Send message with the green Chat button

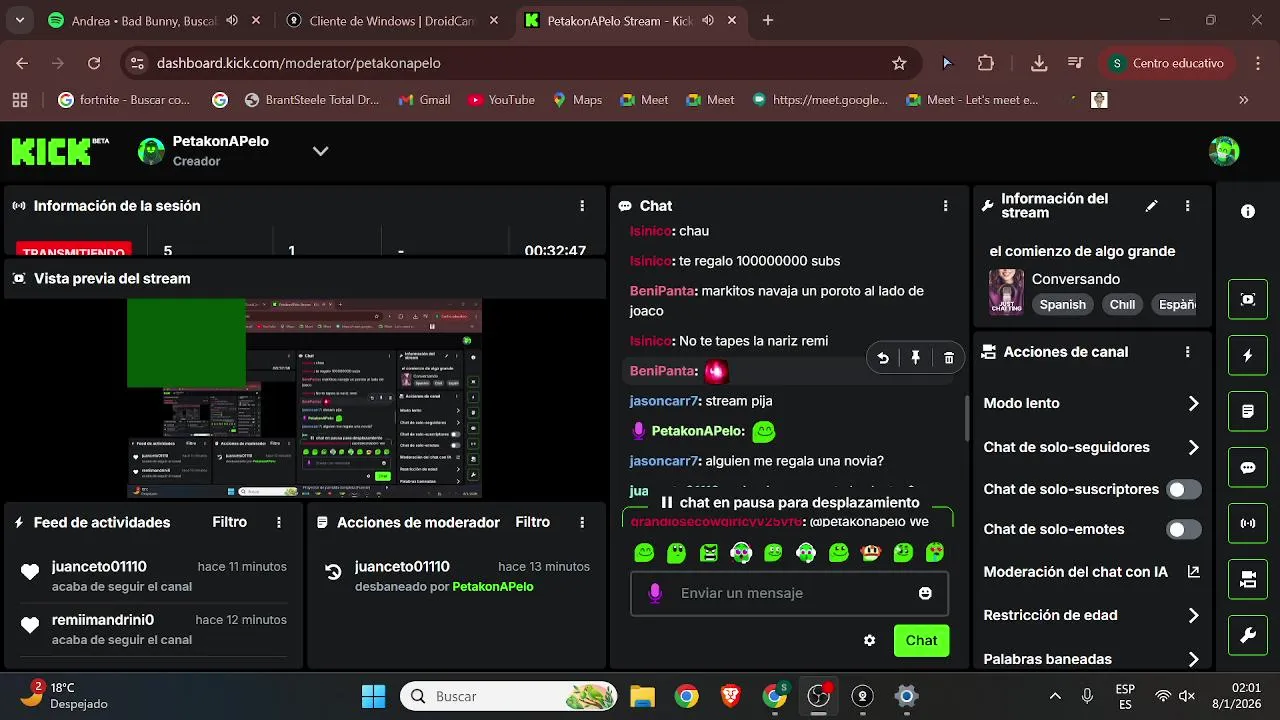(x=921, y=640)
